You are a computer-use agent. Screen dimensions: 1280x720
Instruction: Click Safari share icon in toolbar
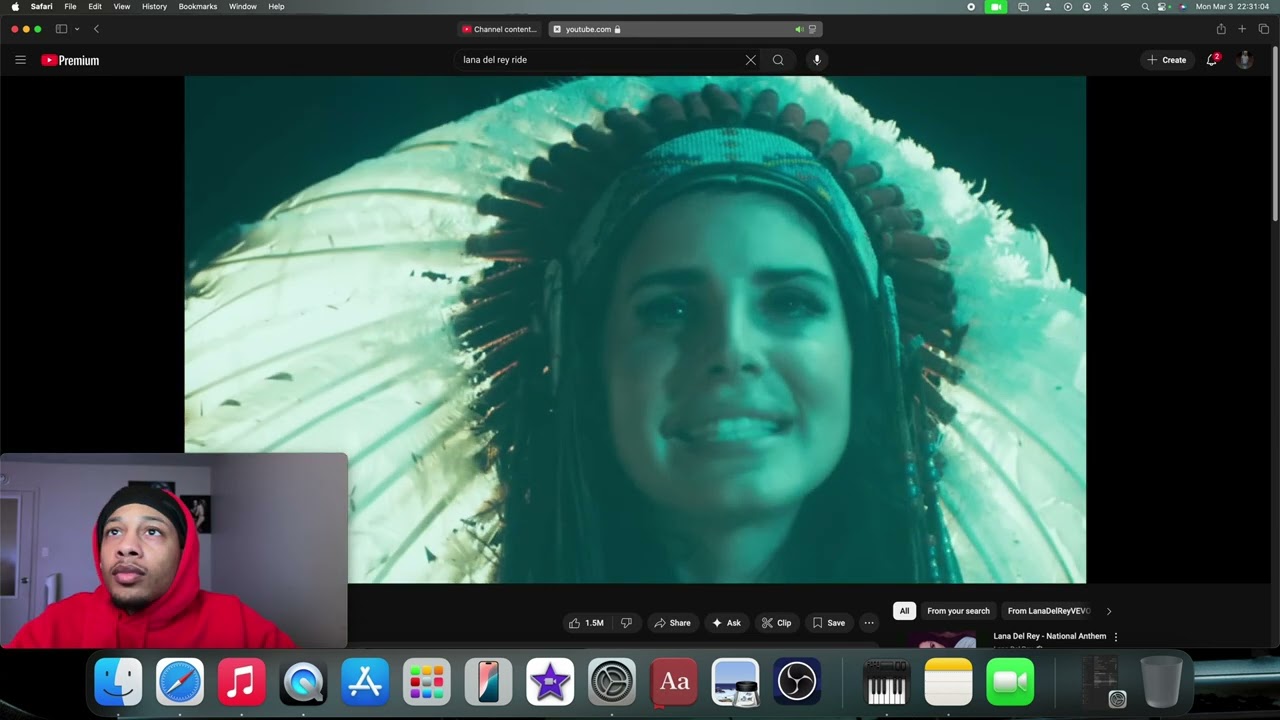[1221, 29]
